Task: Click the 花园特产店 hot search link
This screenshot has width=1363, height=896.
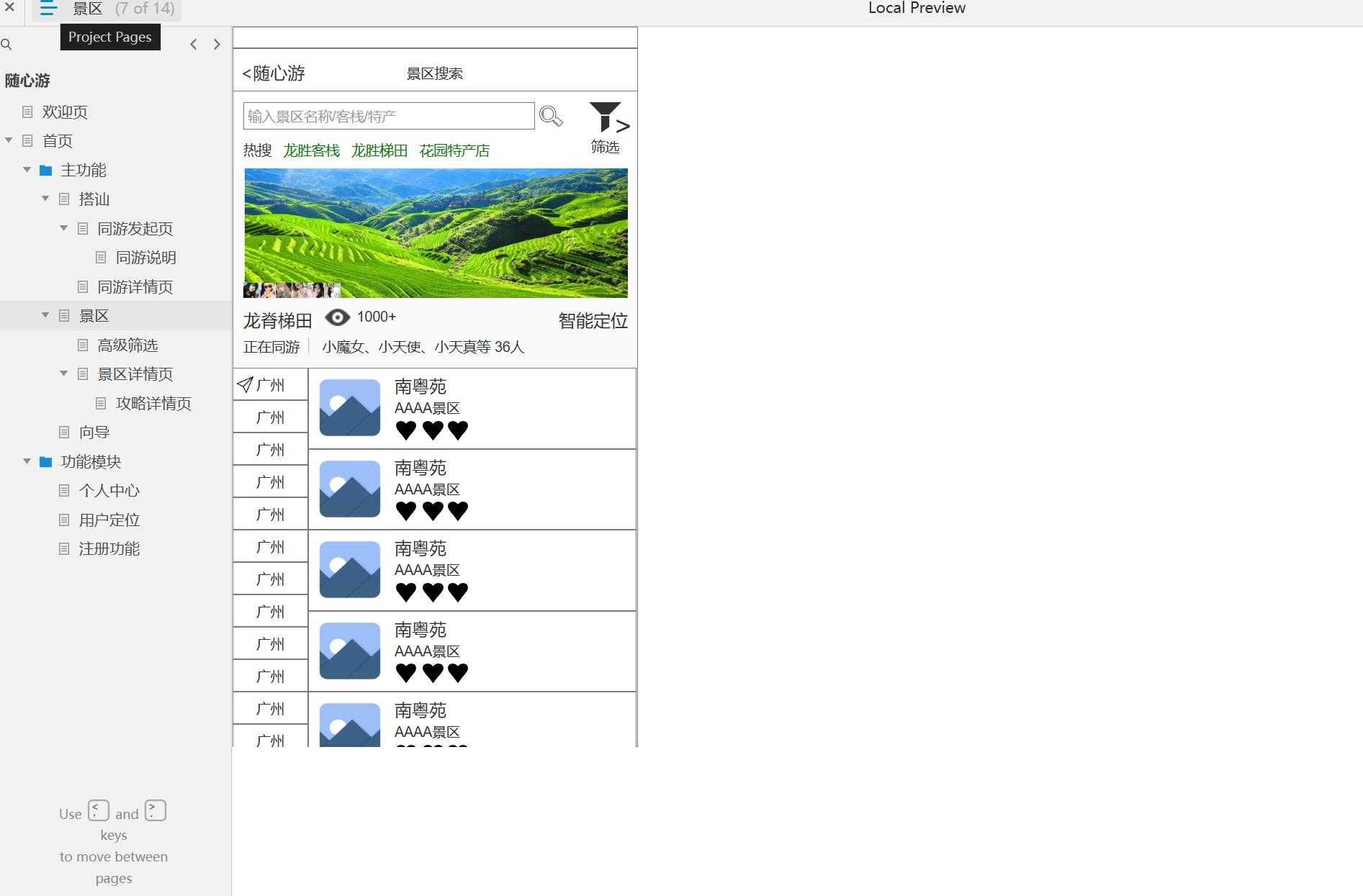Action: tap(454, 150)
